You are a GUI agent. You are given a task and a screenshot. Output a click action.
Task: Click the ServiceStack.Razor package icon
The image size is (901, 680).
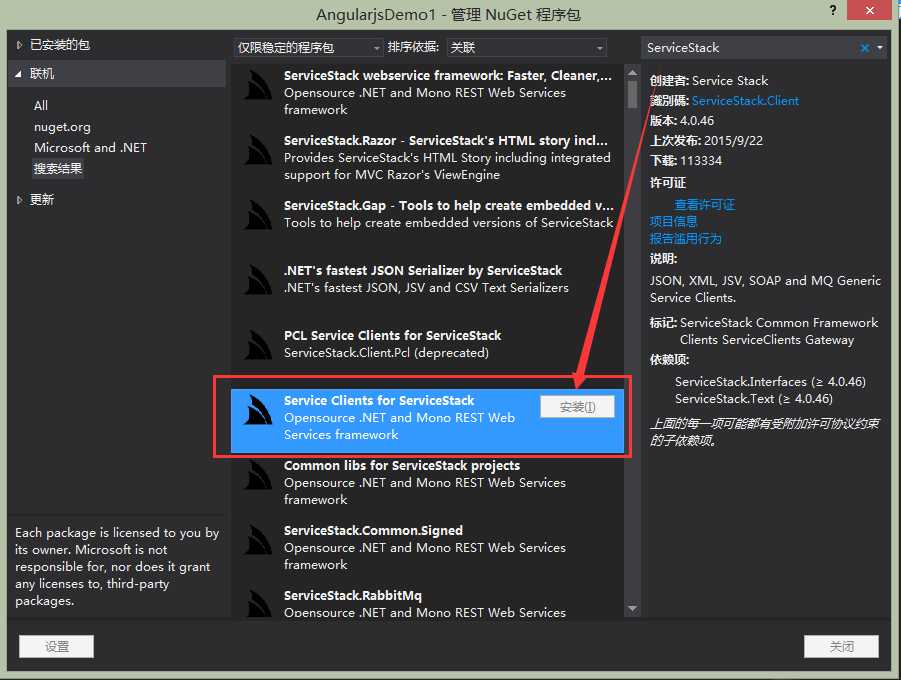pos(258,150)
